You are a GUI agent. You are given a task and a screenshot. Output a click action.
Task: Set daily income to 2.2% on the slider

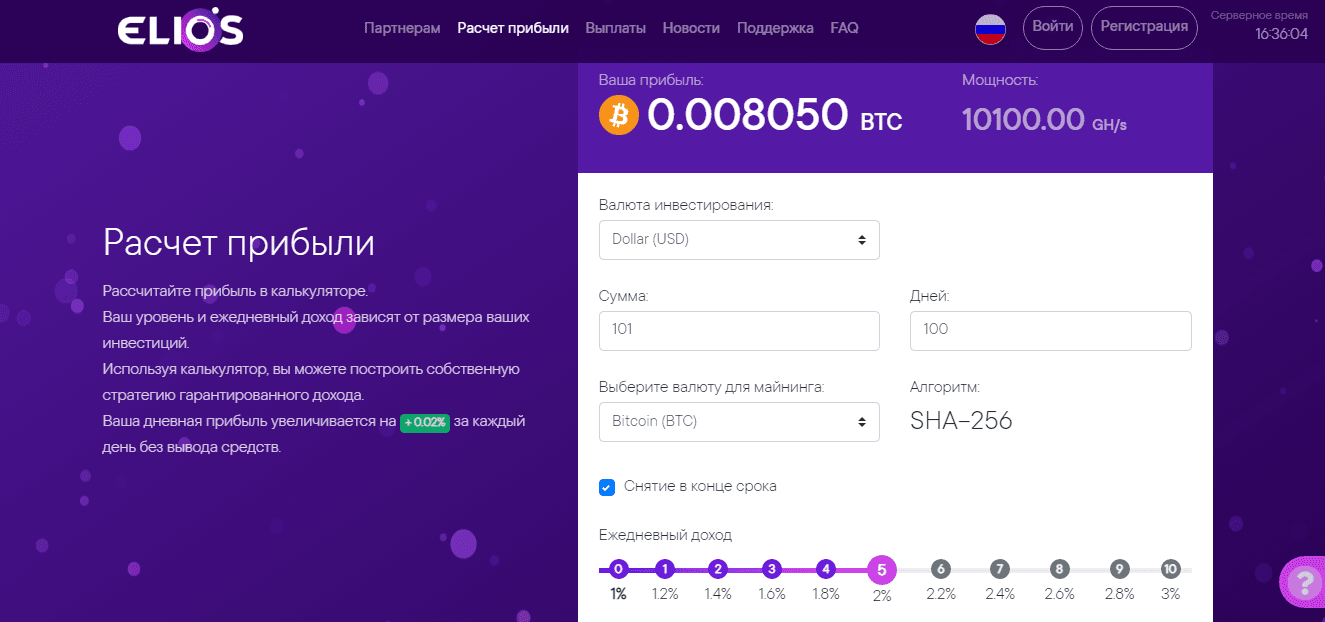pos(940,568)
